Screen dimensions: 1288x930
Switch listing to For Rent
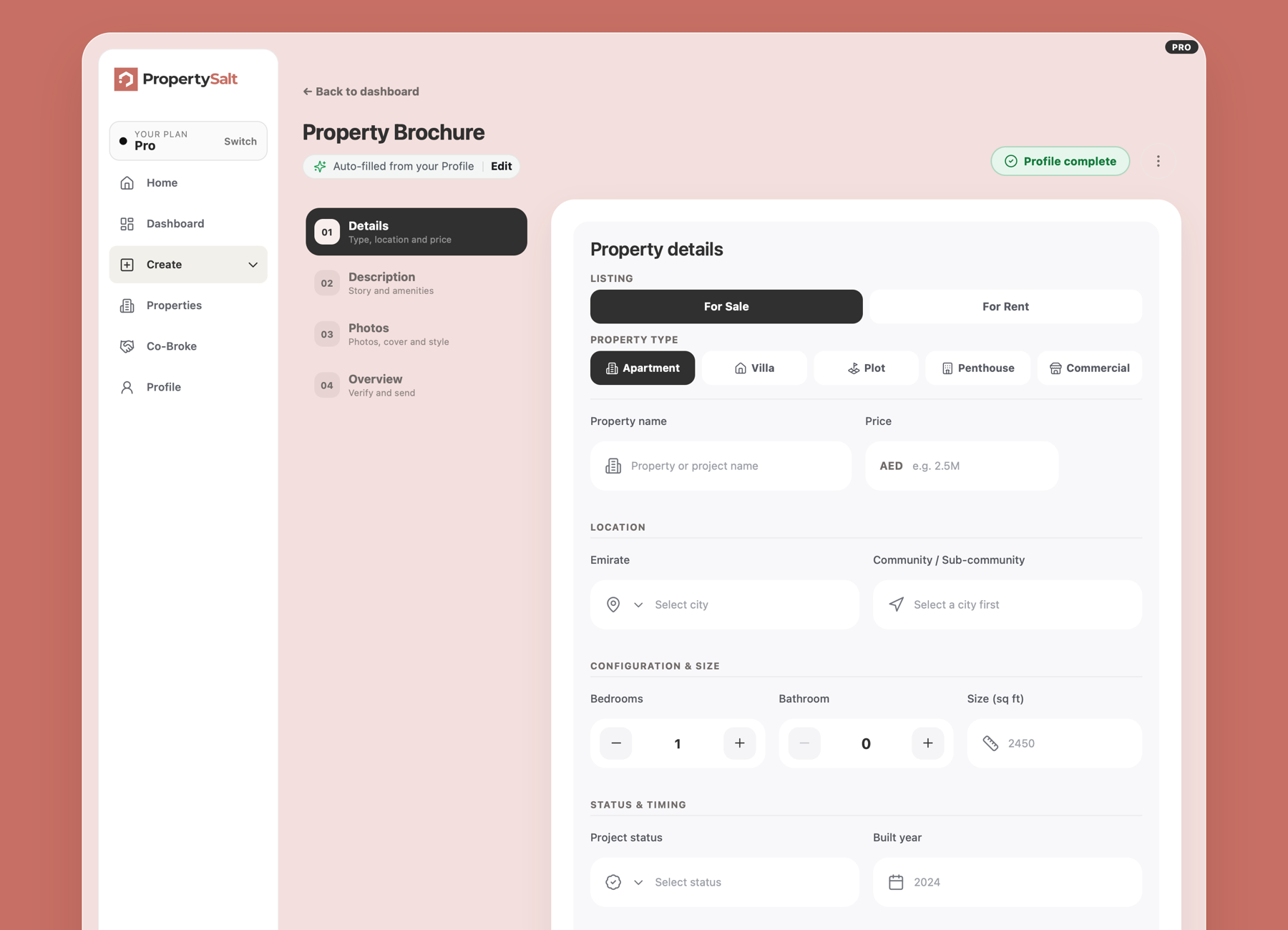1005,307
